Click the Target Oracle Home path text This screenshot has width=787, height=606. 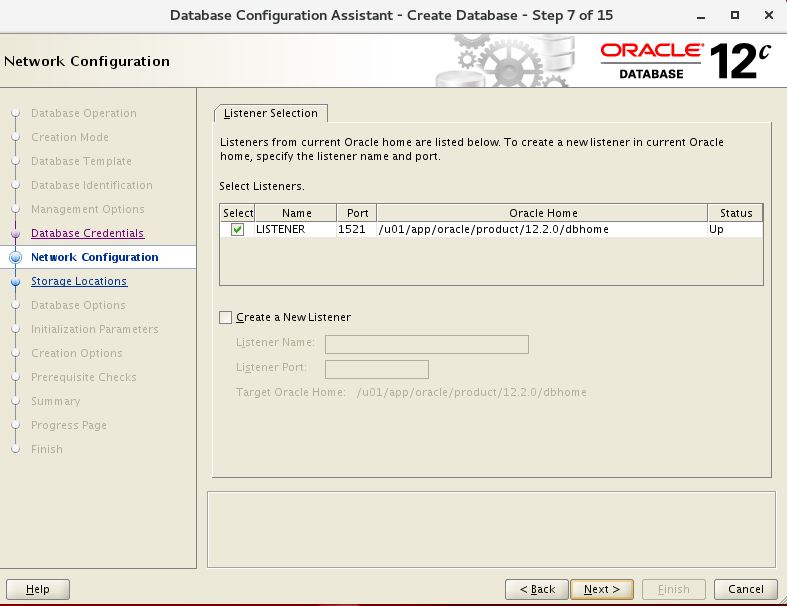click(x=471, y=392)
